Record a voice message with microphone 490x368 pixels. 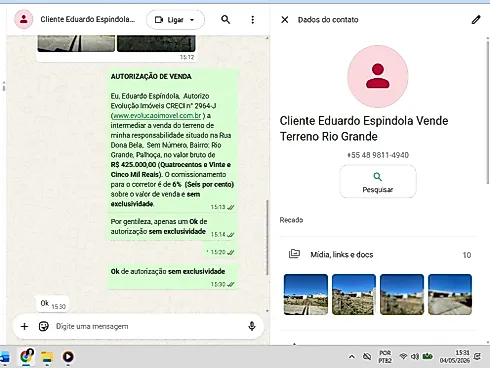[x=252, y=326]
